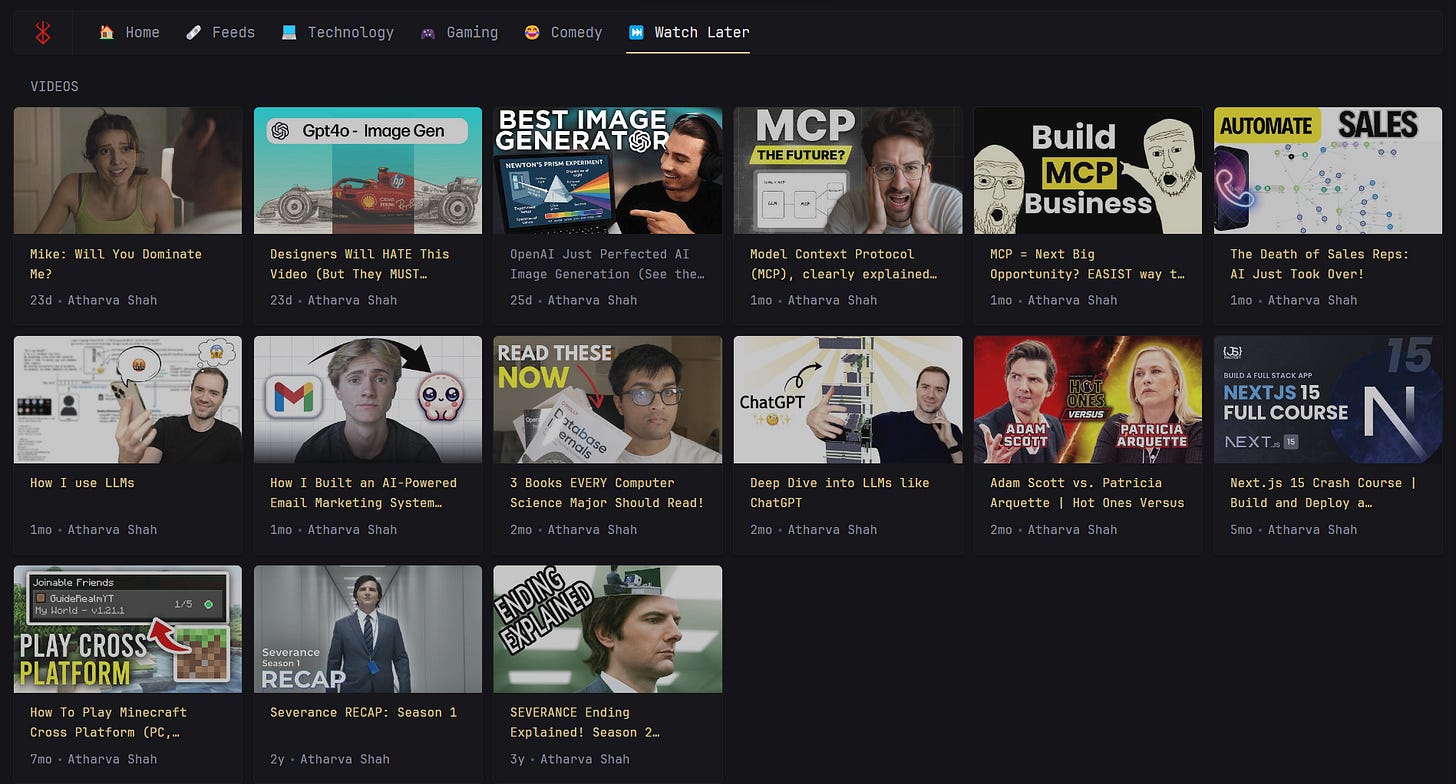Image resolution: width=1456 pixels, height=784 pixels.
Task: Click the 'Severance RECAP: Season 1' title
Action: pos(364,712)
